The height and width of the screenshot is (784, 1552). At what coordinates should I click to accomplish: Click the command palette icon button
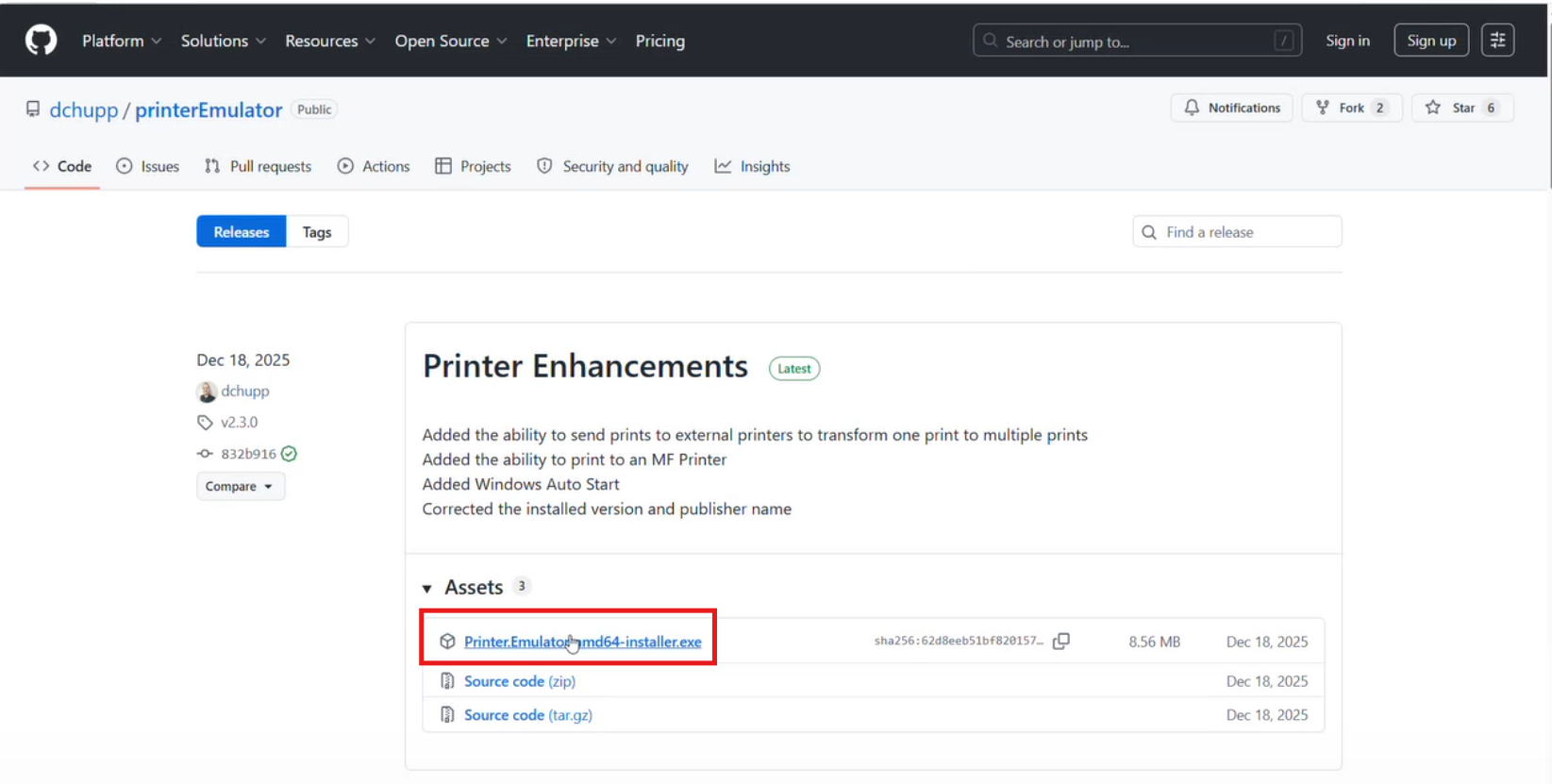point(1497,41)
